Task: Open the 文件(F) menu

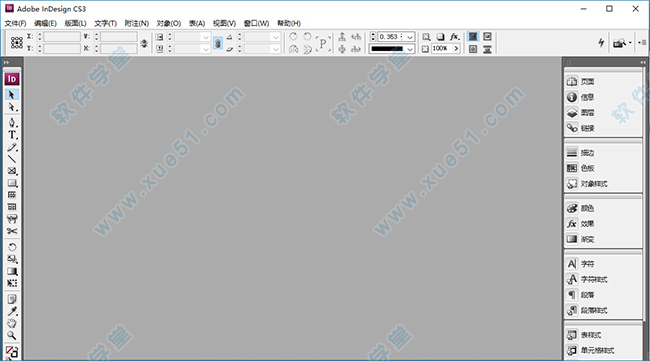Action: click(15, 23)
